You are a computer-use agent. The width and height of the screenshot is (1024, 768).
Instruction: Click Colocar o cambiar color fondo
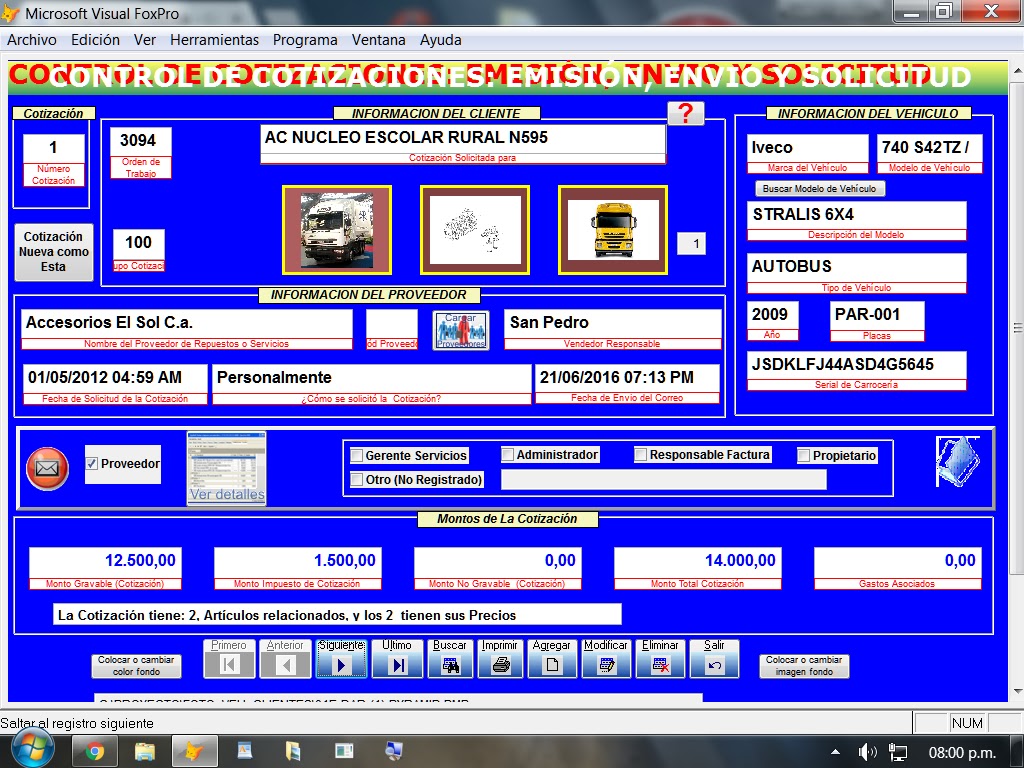(136, 666)
